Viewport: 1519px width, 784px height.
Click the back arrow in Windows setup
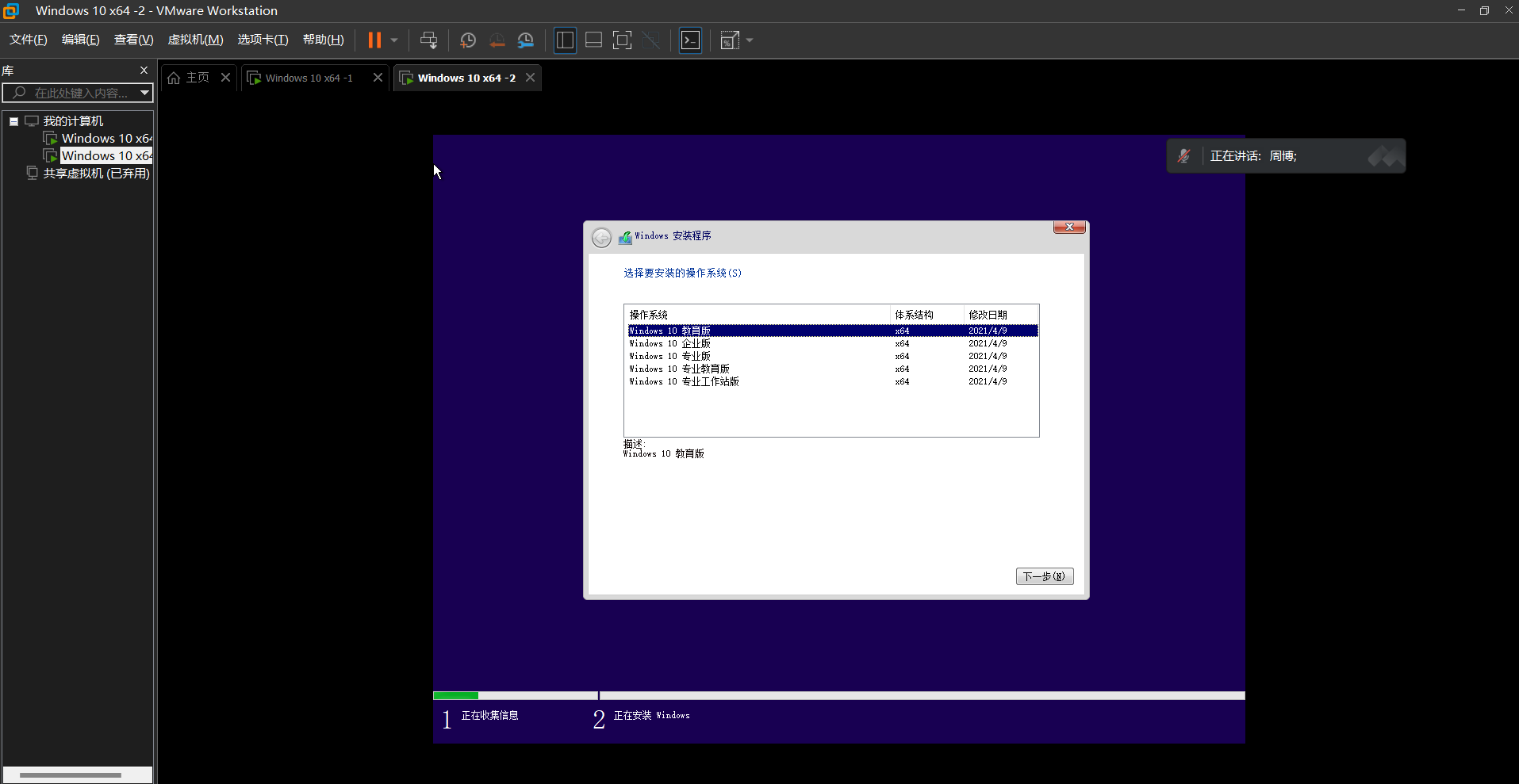pos(601,237)
